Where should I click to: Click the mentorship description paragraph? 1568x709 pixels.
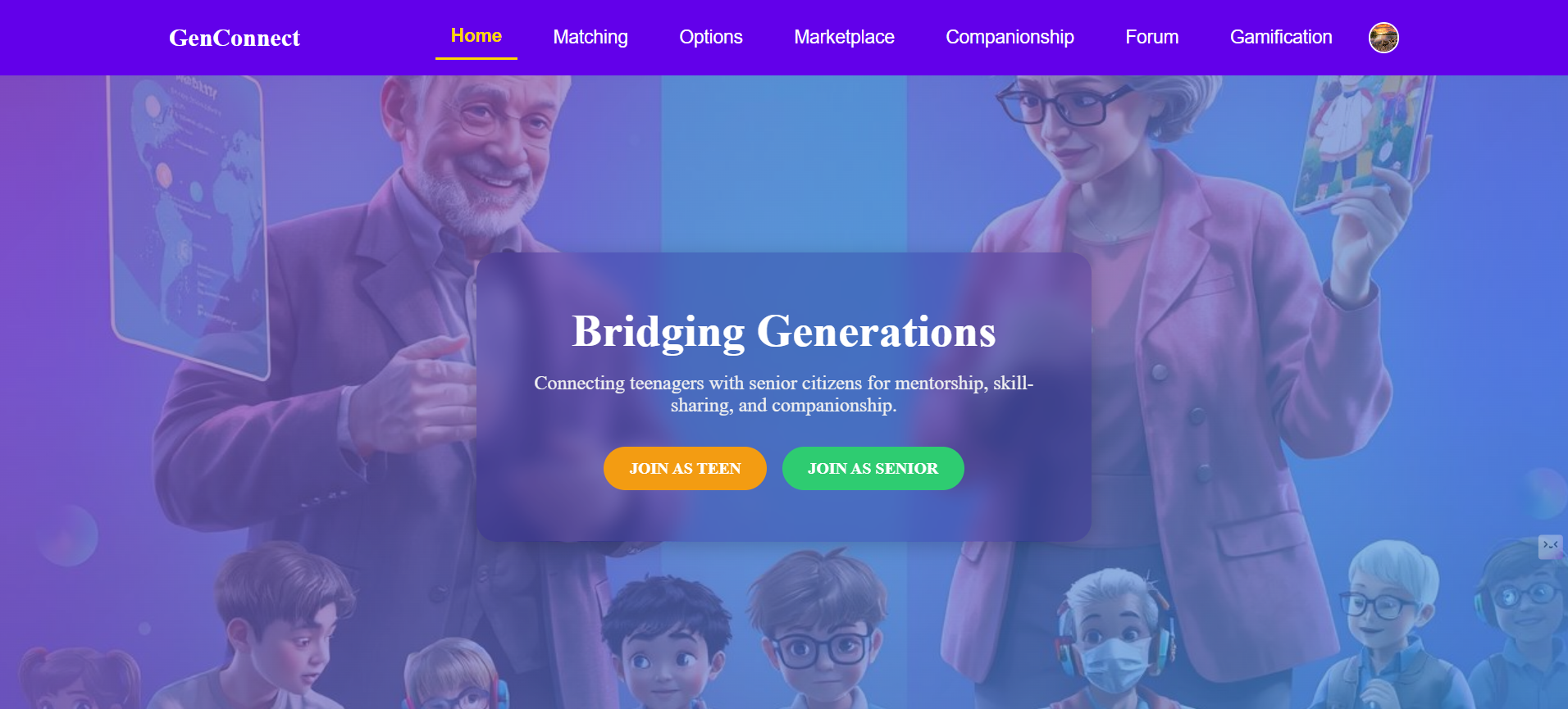coord(784,394)
